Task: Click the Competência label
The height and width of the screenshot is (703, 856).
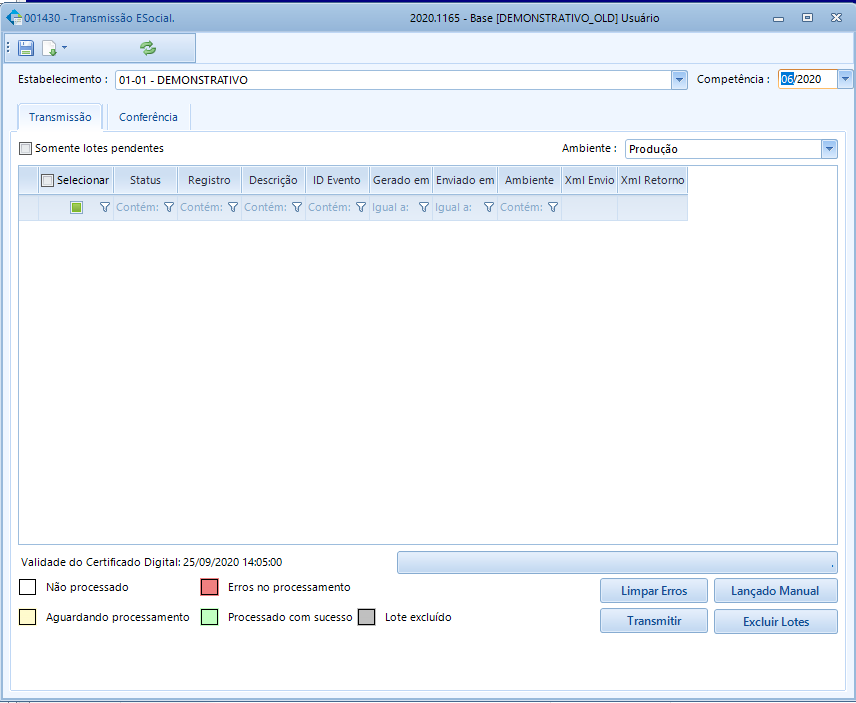Action: [733, 79]
